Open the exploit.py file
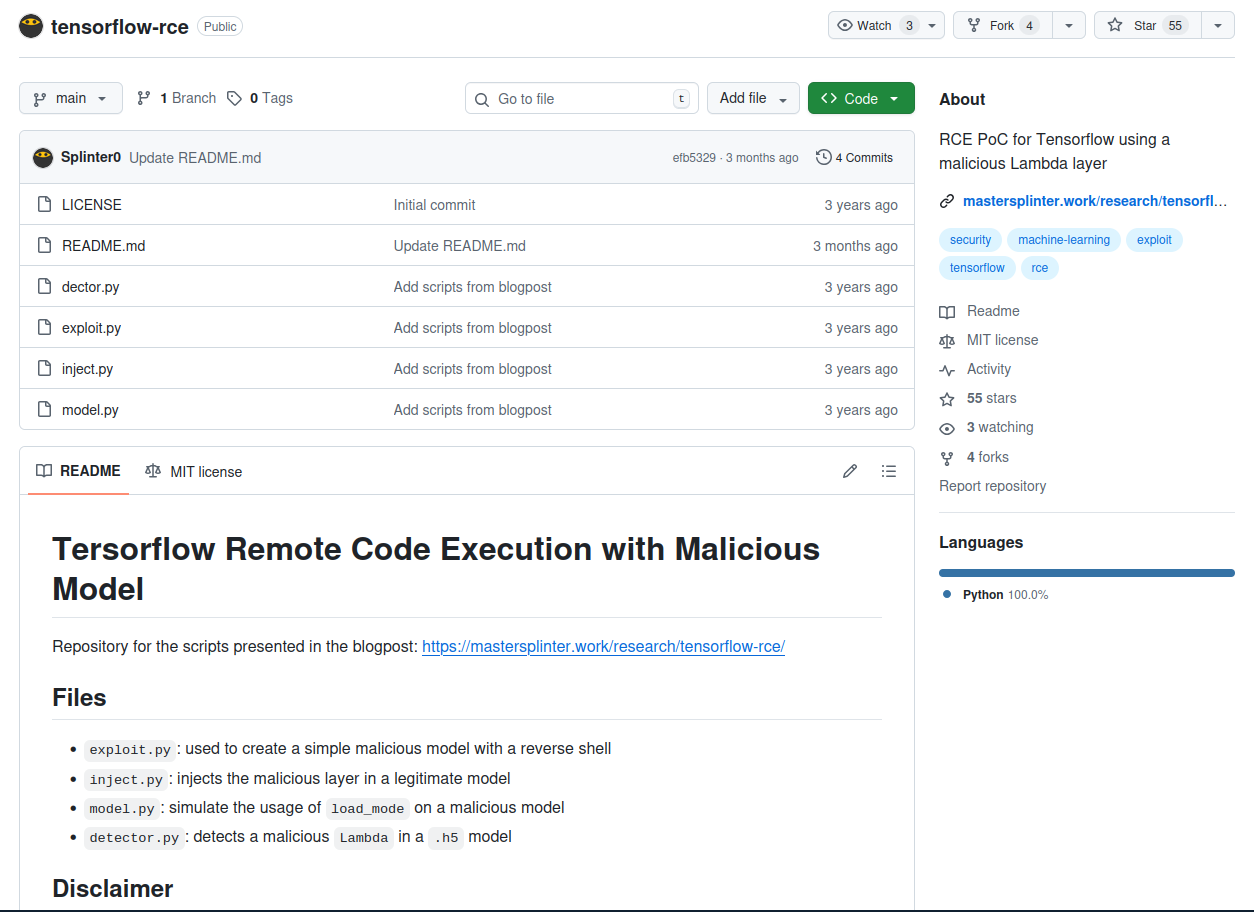The width and height of the screenshot is (1254, 912). coord(91,328)
